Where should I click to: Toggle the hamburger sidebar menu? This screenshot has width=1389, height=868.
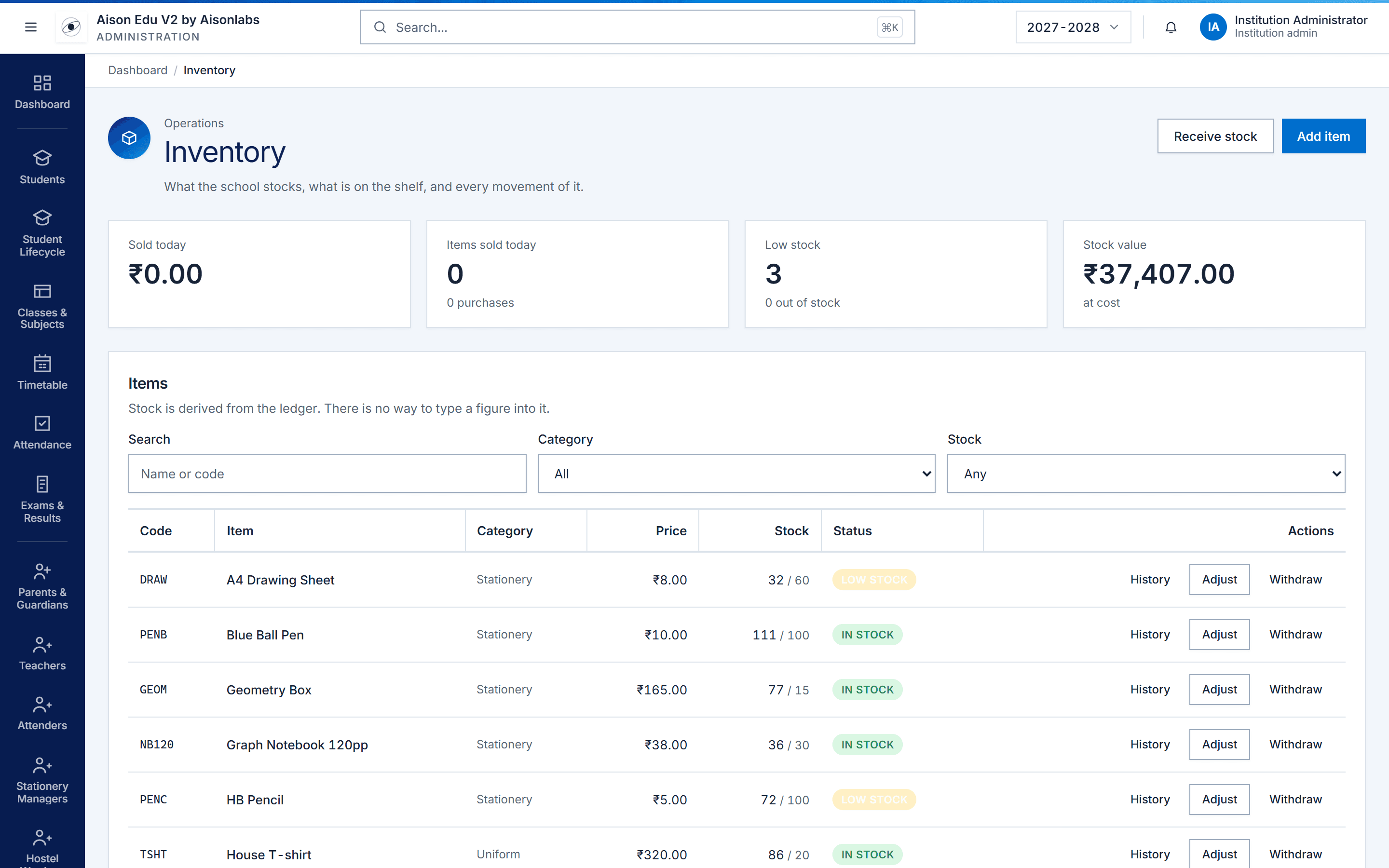click(x=31, y=27)
